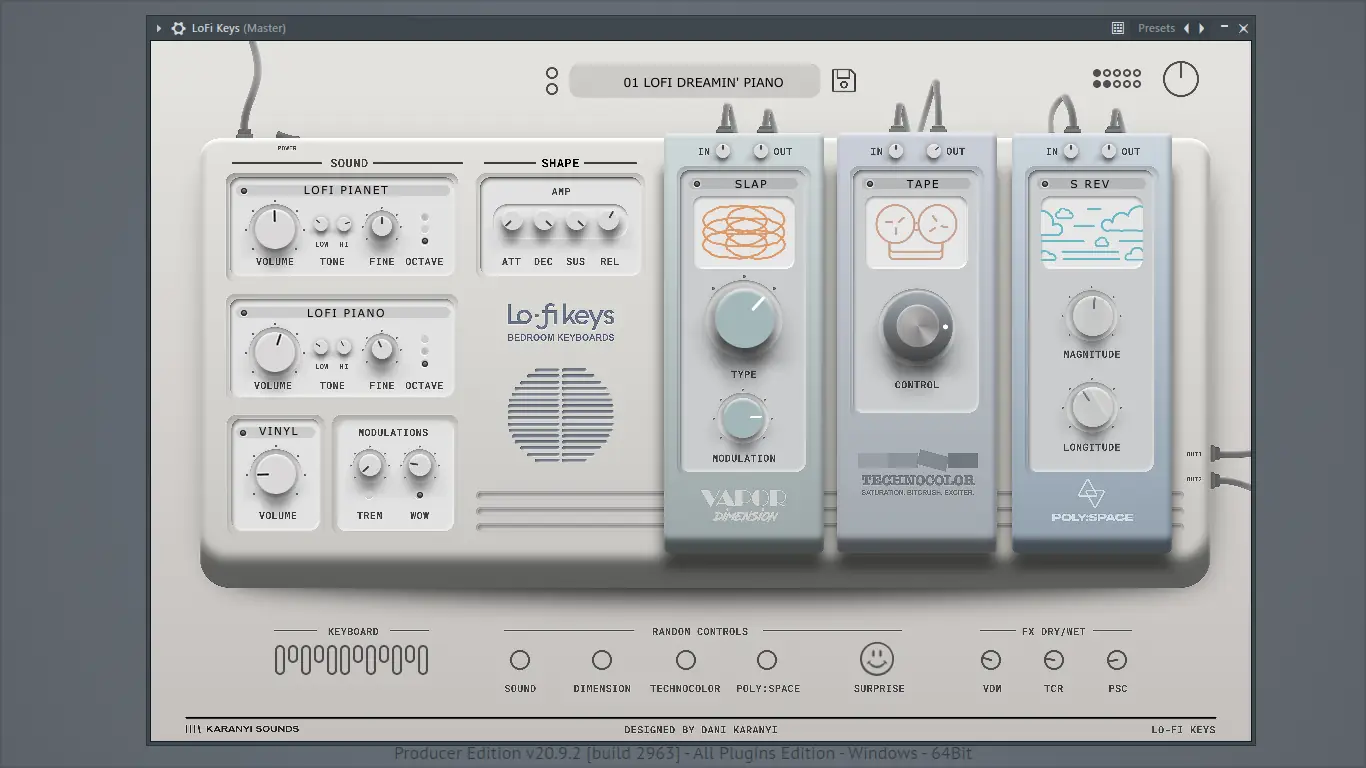Click the power button icon
Viewport: 1366px width, 768px height.
(x=1181, y=79)
